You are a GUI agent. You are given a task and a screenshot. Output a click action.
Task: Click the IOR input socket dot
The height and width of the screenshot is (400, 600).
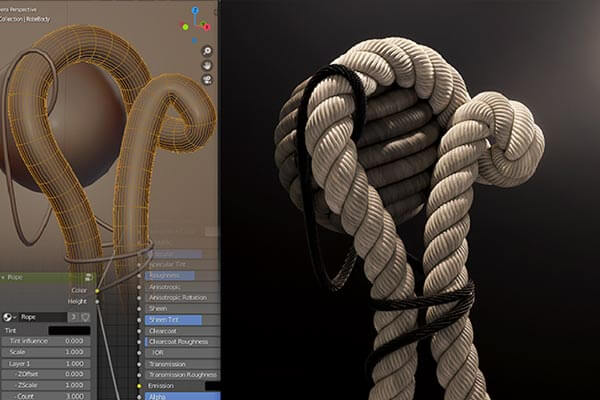tap(139, 353)
